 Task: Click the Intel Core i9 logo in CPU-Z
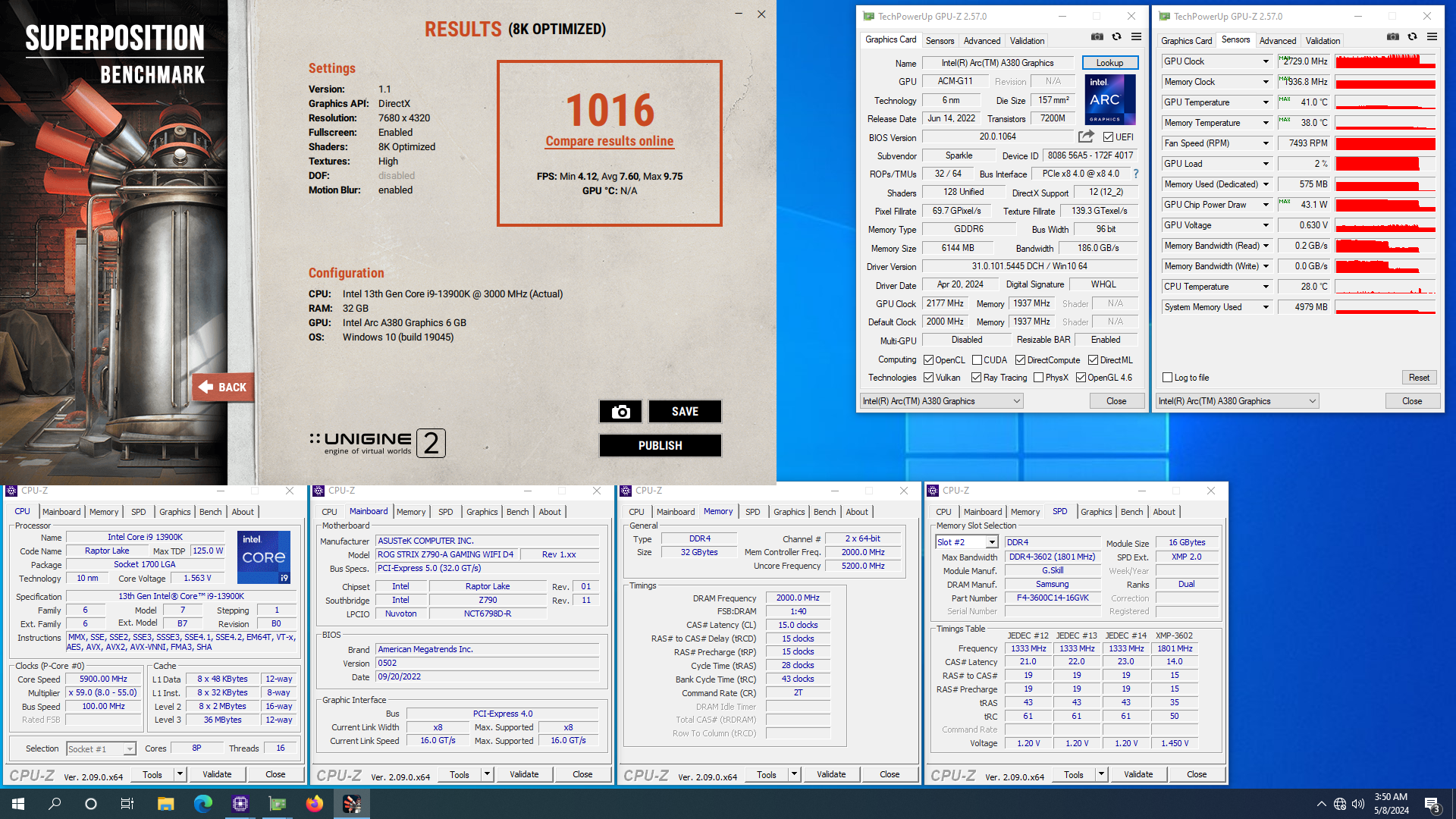point(264,557)
